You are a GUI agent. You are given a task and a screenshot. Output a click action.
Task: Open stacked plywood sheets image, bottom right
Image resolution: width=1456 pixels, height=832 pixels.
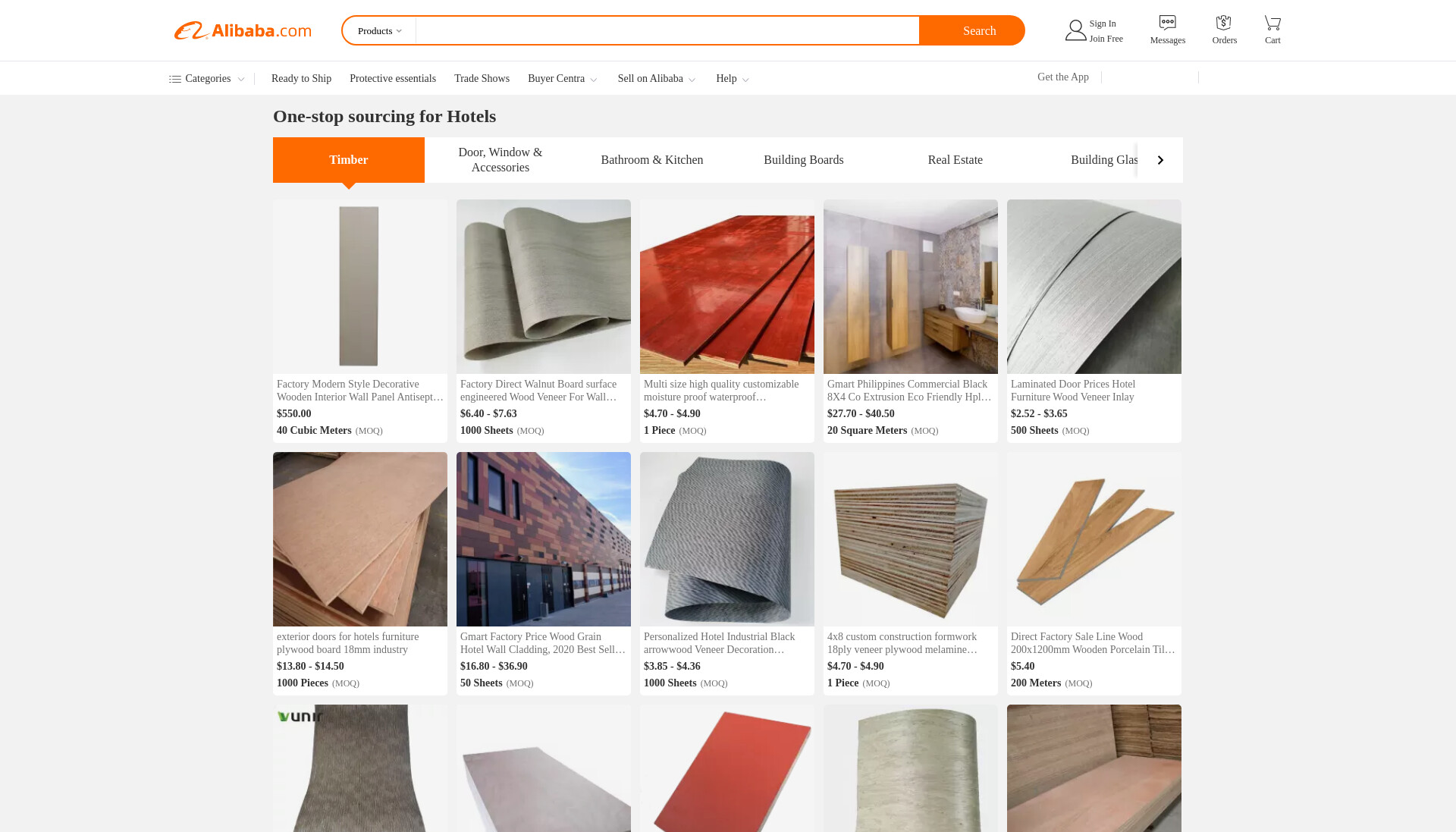click(1094, 768)
